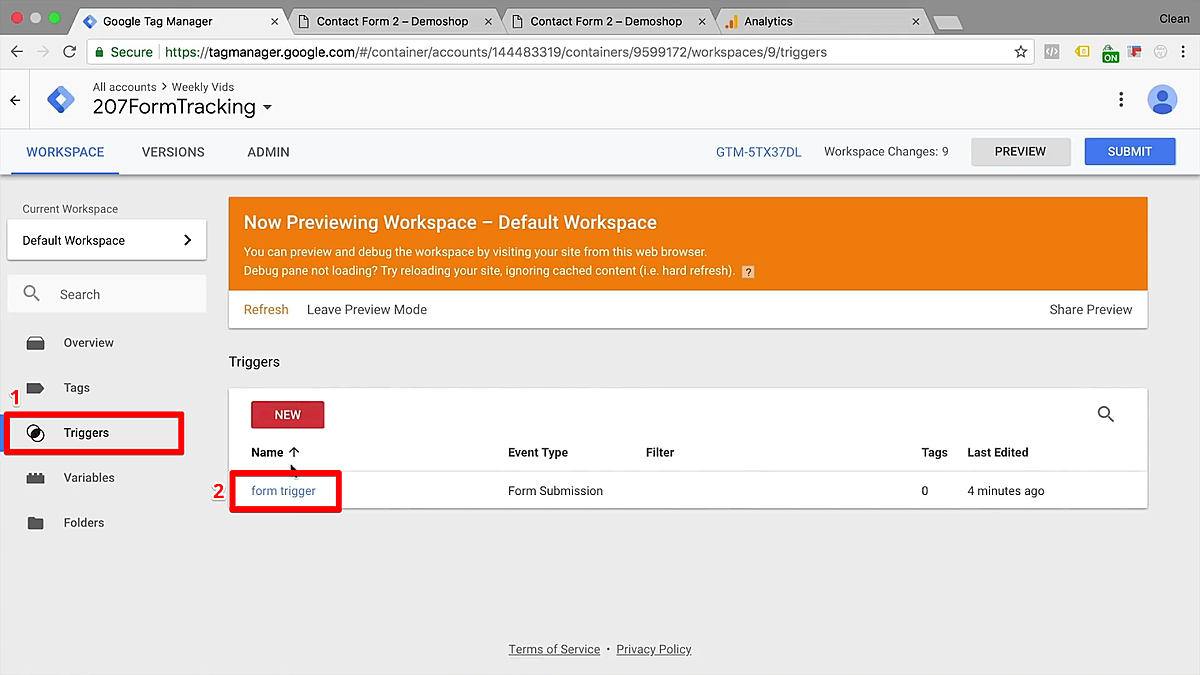Sort triggers by the Name column
The width and height of the screenshot is (1200, 675).
coord(275,452)
